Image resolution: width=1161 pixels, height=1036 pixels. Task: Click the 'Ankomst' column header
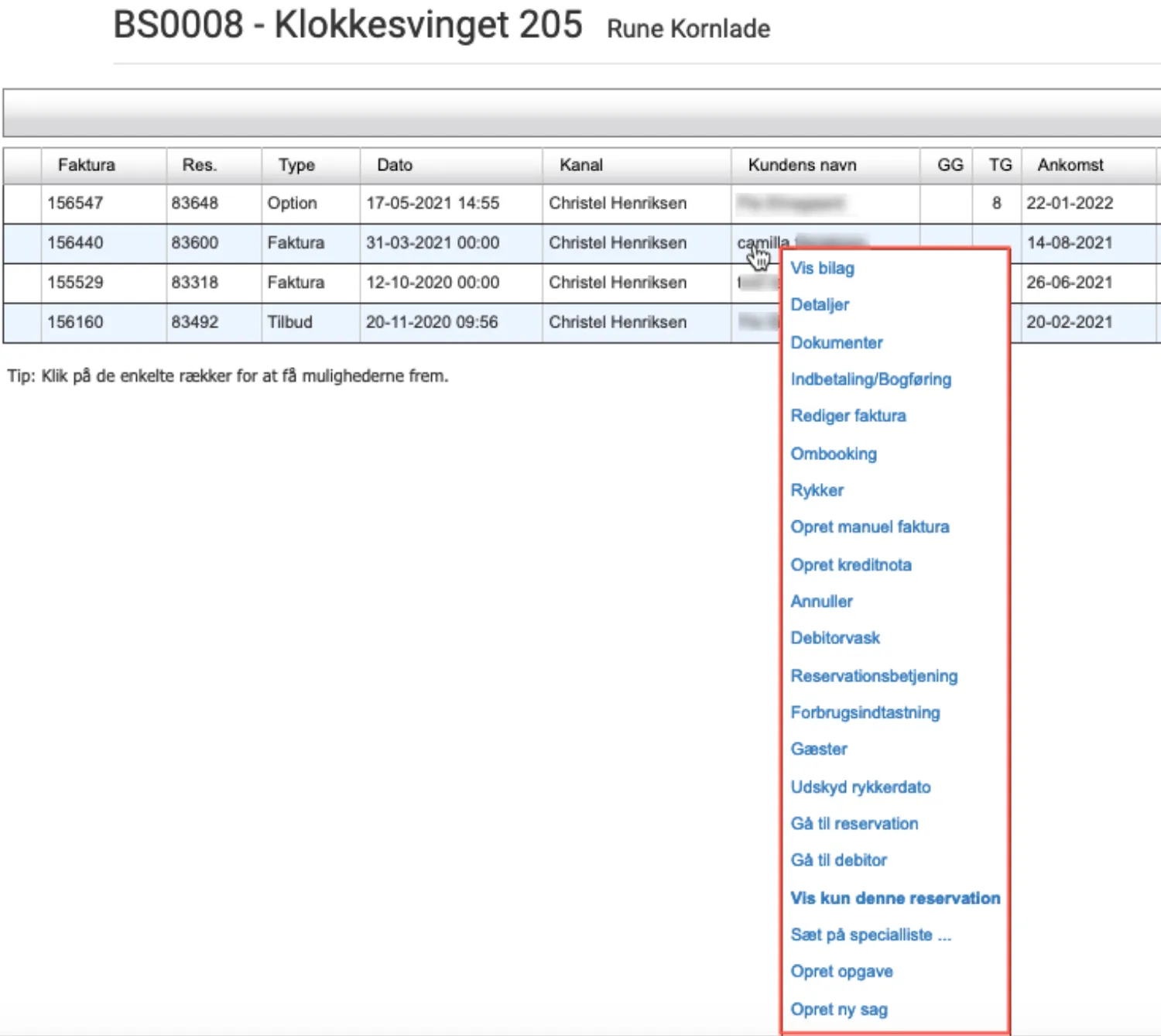(x=1070, y=165)
